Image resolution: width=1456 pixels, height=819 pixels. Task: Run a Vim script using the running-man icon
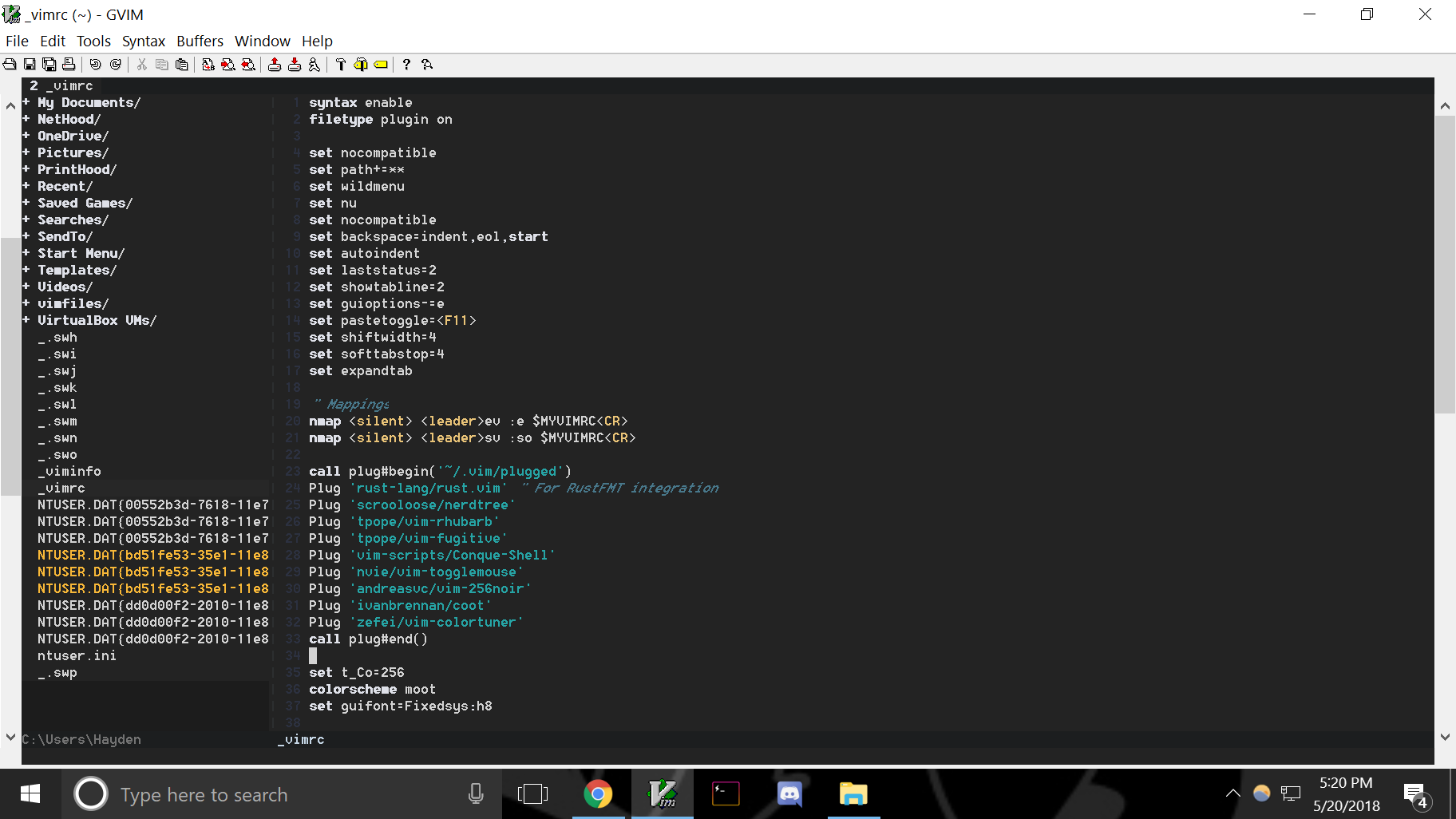pos(315,65)
